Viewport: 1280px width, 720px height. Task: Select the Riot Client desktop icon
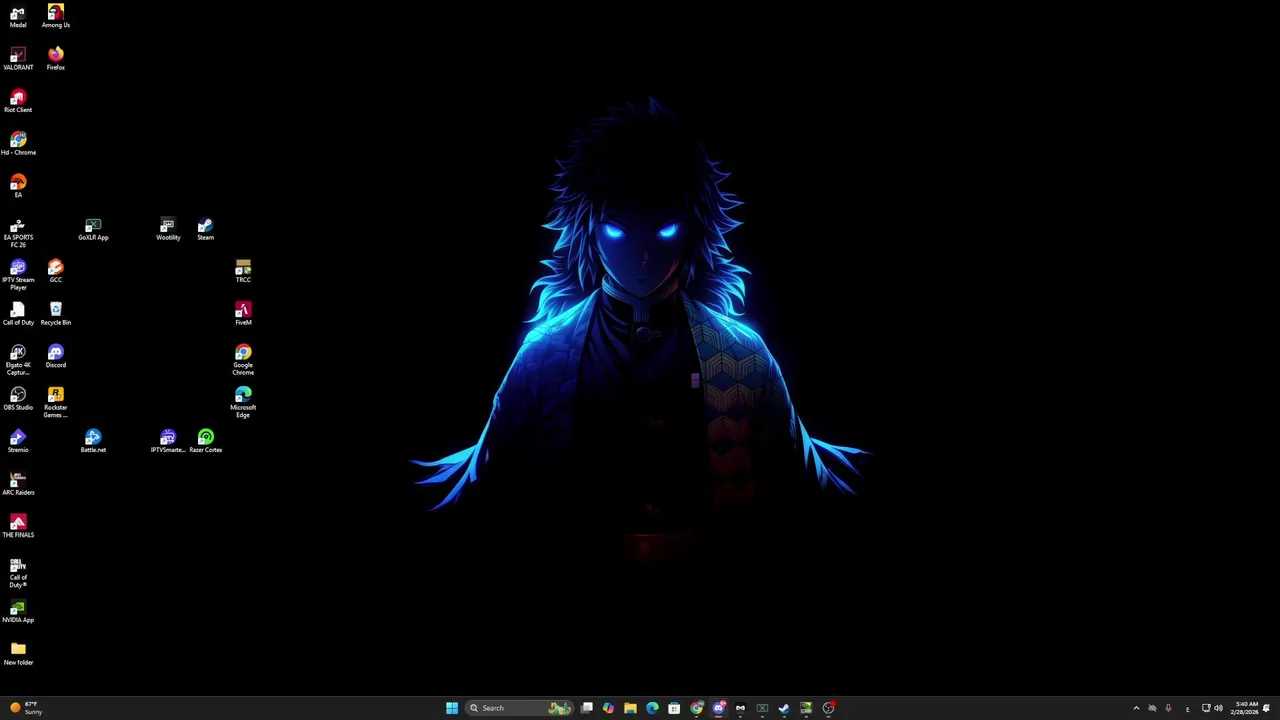pos(18,102)
